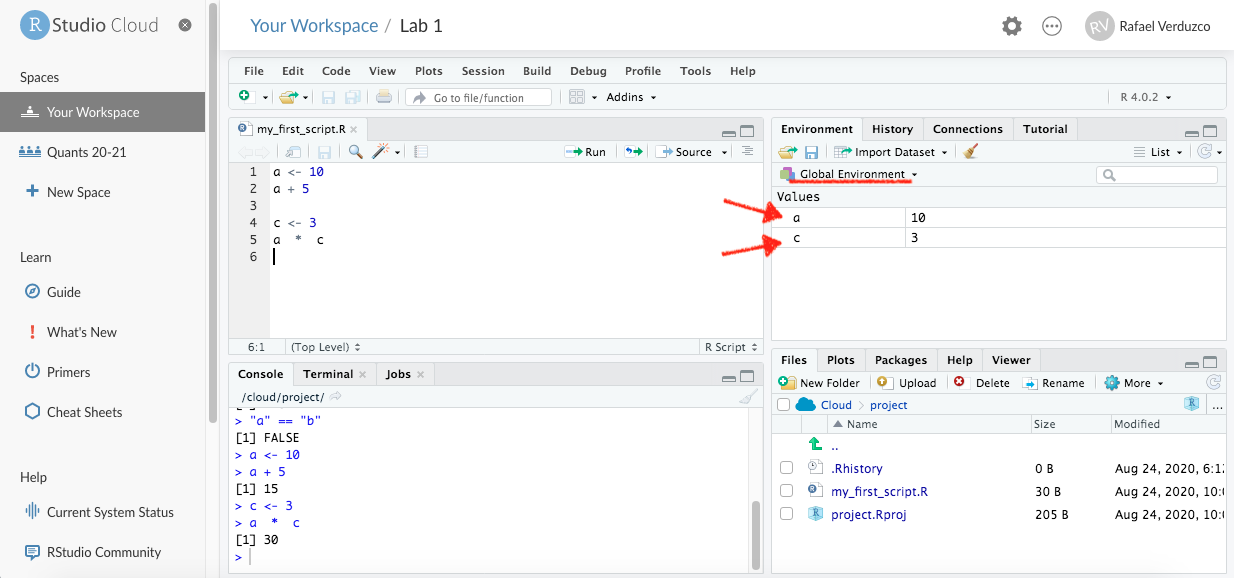Open the Addins dropdown menu
Screen dimensions: 1234x578
pyautogui.click(x=631, y=97)
